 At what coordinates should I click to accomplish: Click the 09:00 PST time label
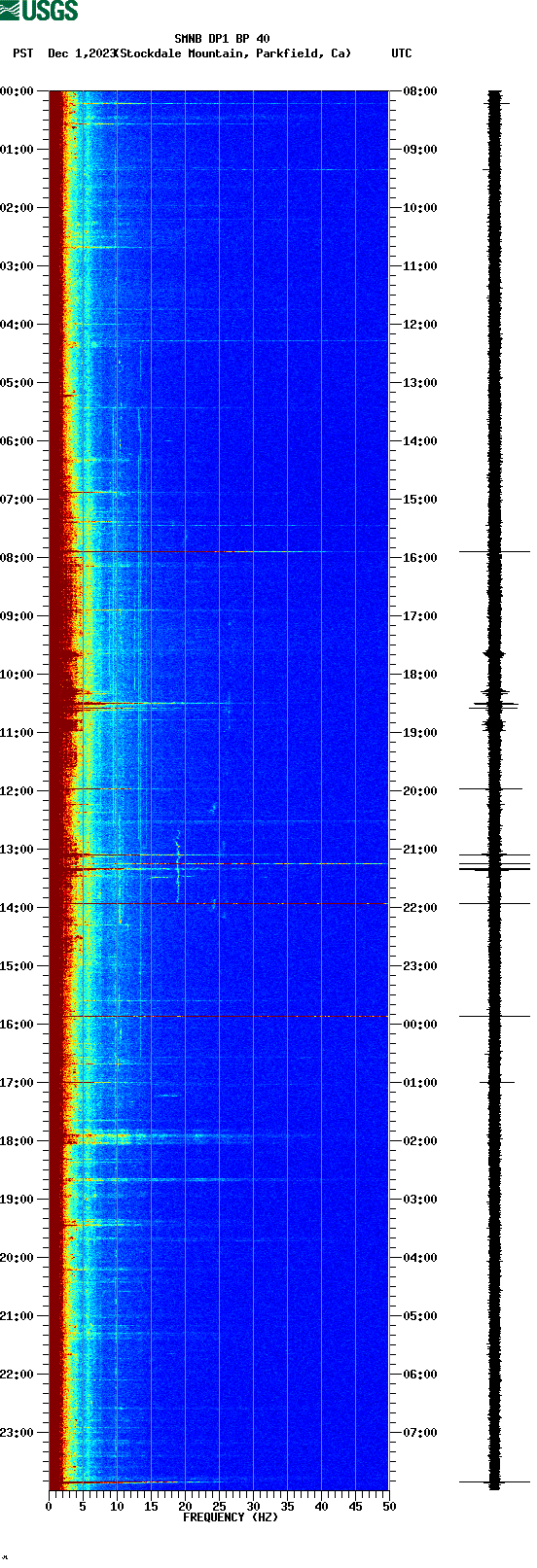point(17,616)
